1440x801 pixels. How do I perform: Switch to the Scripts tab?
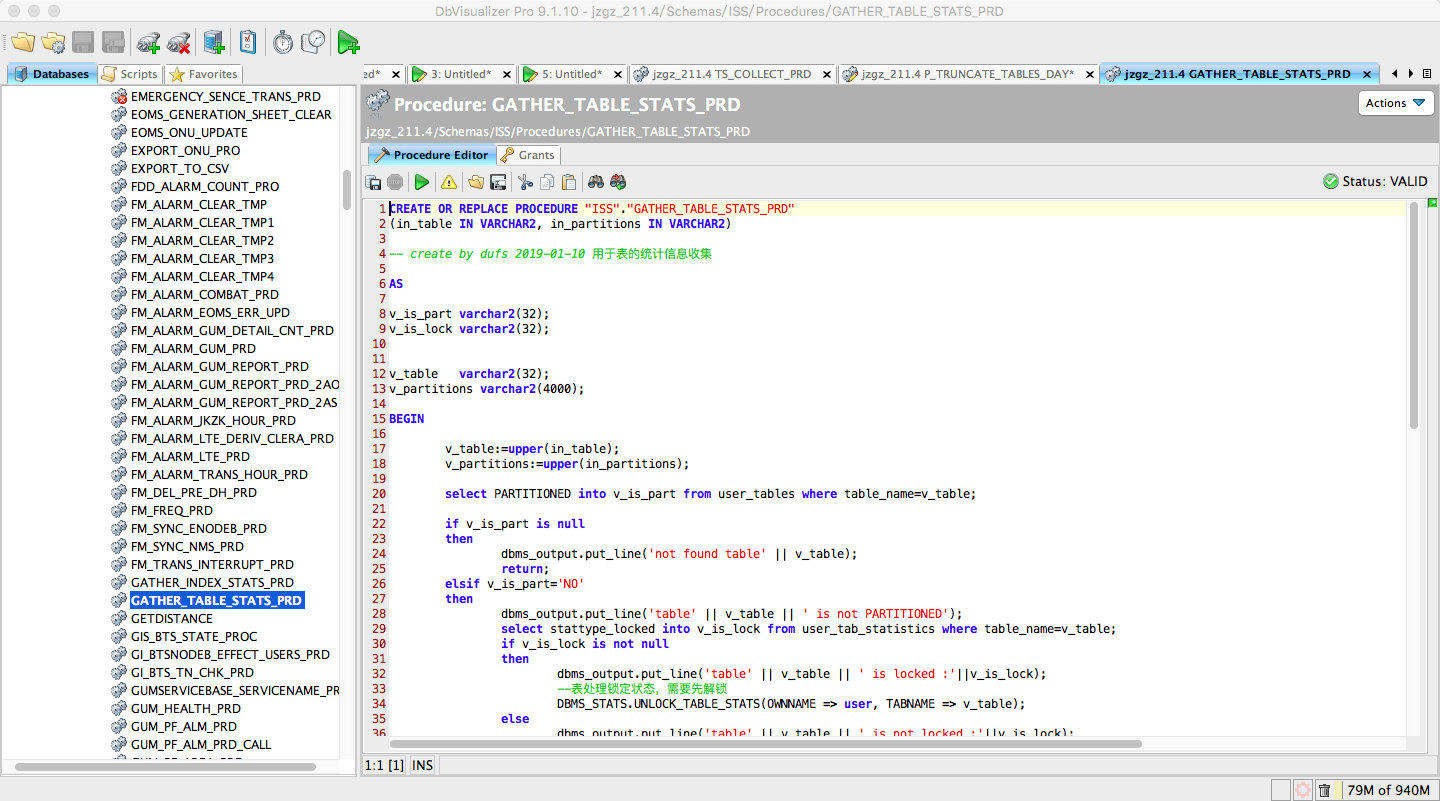[130, 74]
